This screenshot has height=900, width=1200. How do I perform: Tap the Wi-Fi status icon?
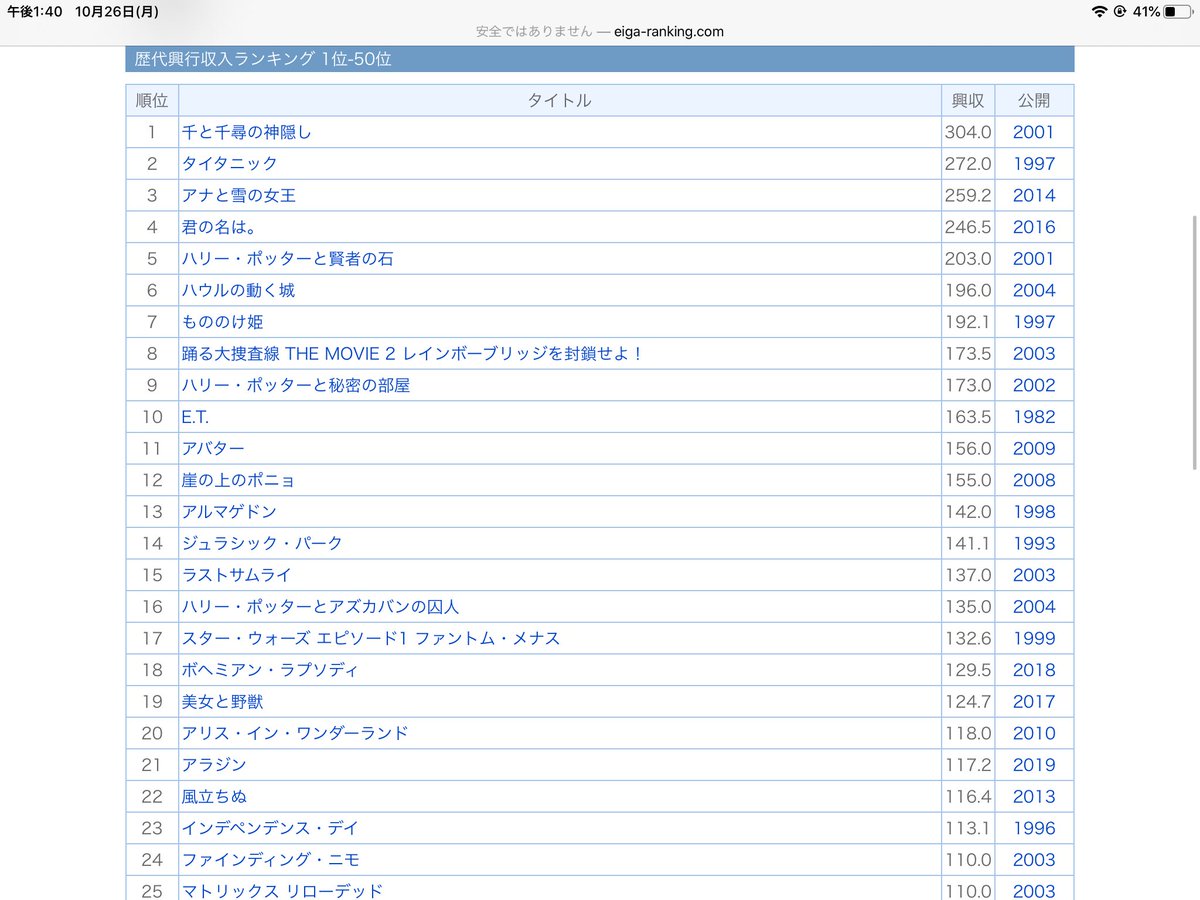[x=1100, y=12]
